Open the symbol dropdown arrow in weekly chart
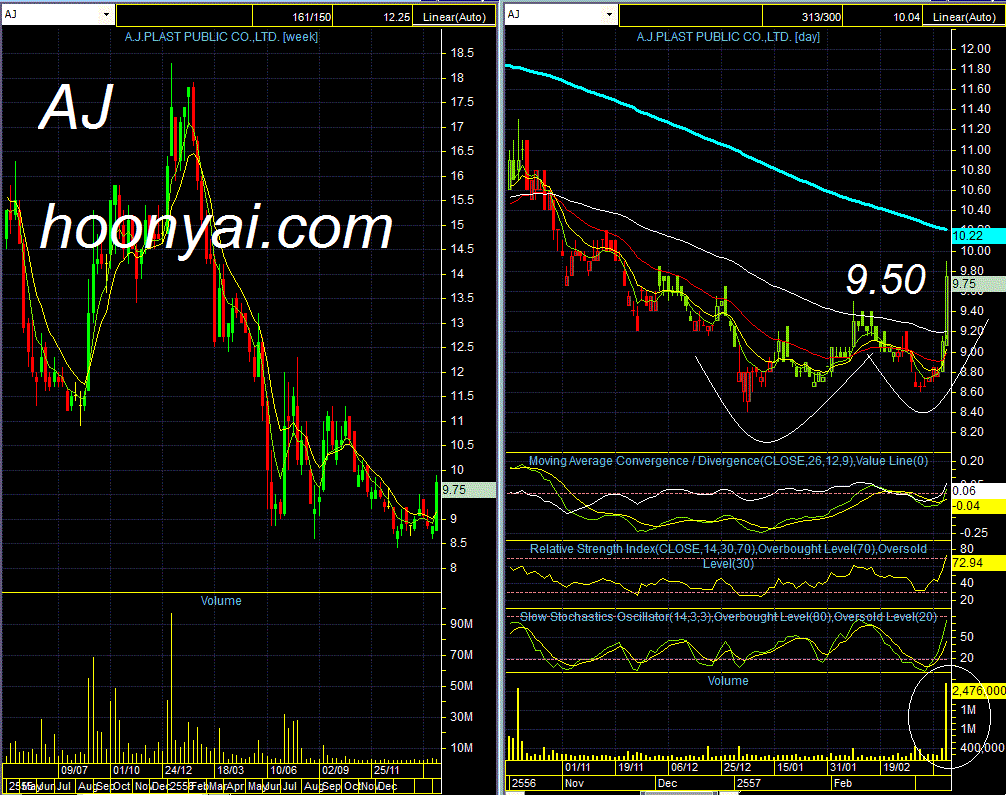Image resolution: width=1006 pixels, height=795 pixels. (107, 15)
